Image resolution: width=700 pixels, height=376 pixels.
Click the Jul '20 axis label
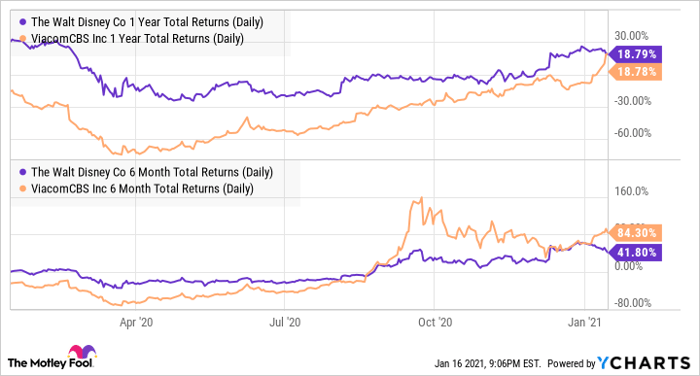tap(285, 322)
